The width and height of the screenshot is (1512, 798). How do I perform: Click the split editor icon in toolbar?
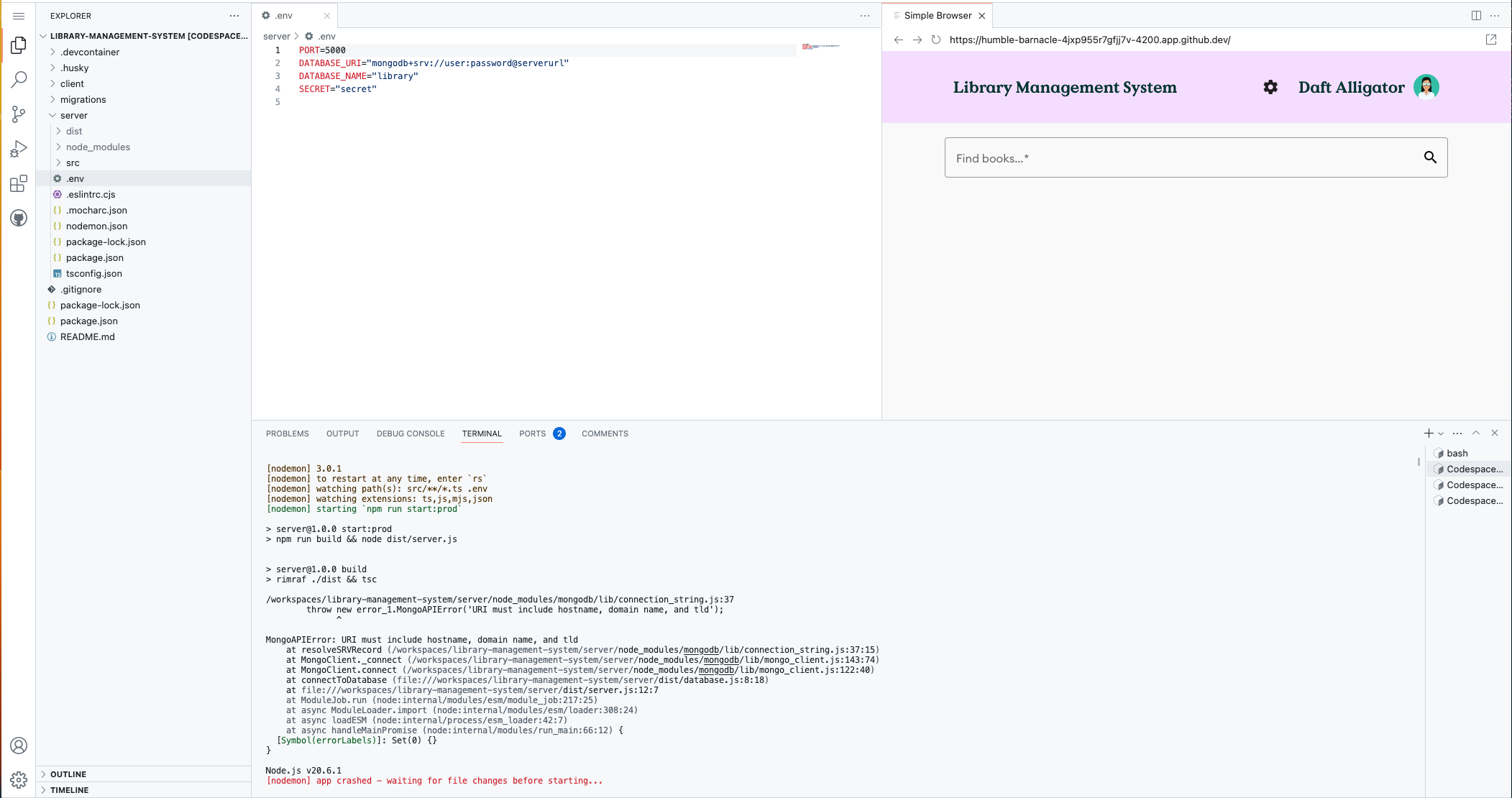click(1476, 13)
